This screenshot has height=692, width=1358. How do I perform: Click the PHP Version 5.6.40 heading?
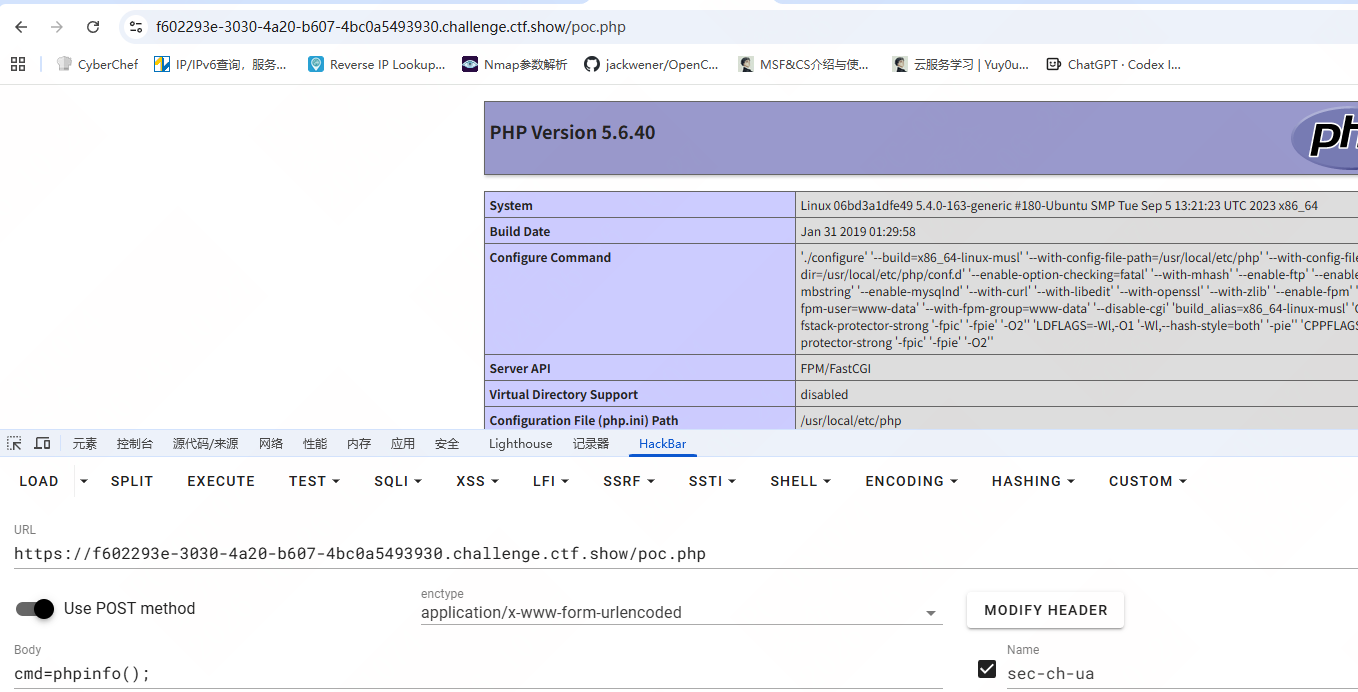(x=572, y=133)
